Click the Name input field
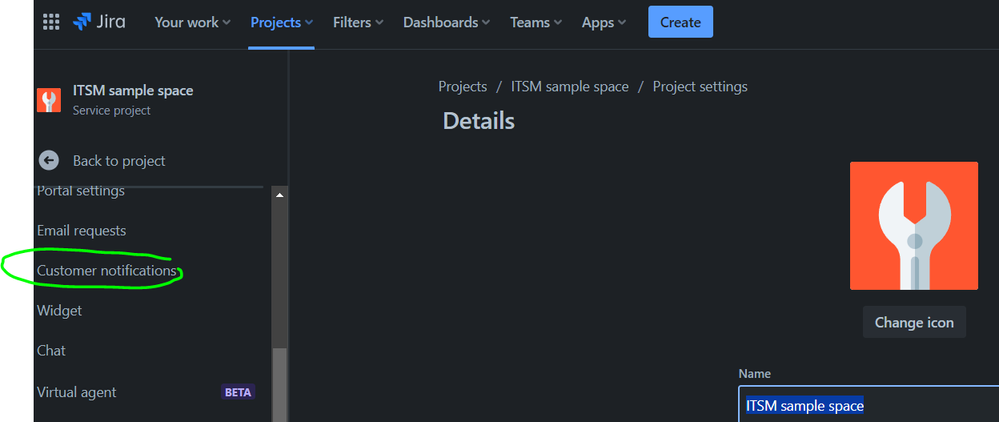Screen dimensions: 999x422 click(869, 404)
